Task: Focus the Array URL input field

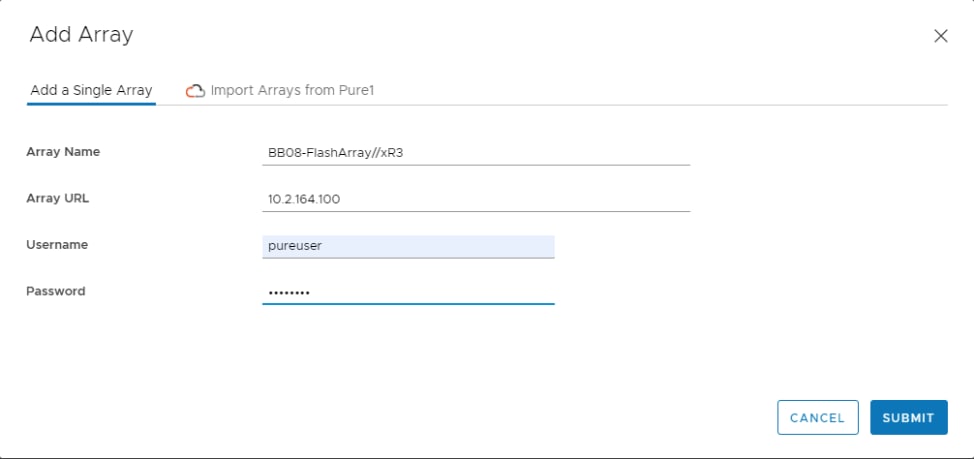Action: [476, 199]
